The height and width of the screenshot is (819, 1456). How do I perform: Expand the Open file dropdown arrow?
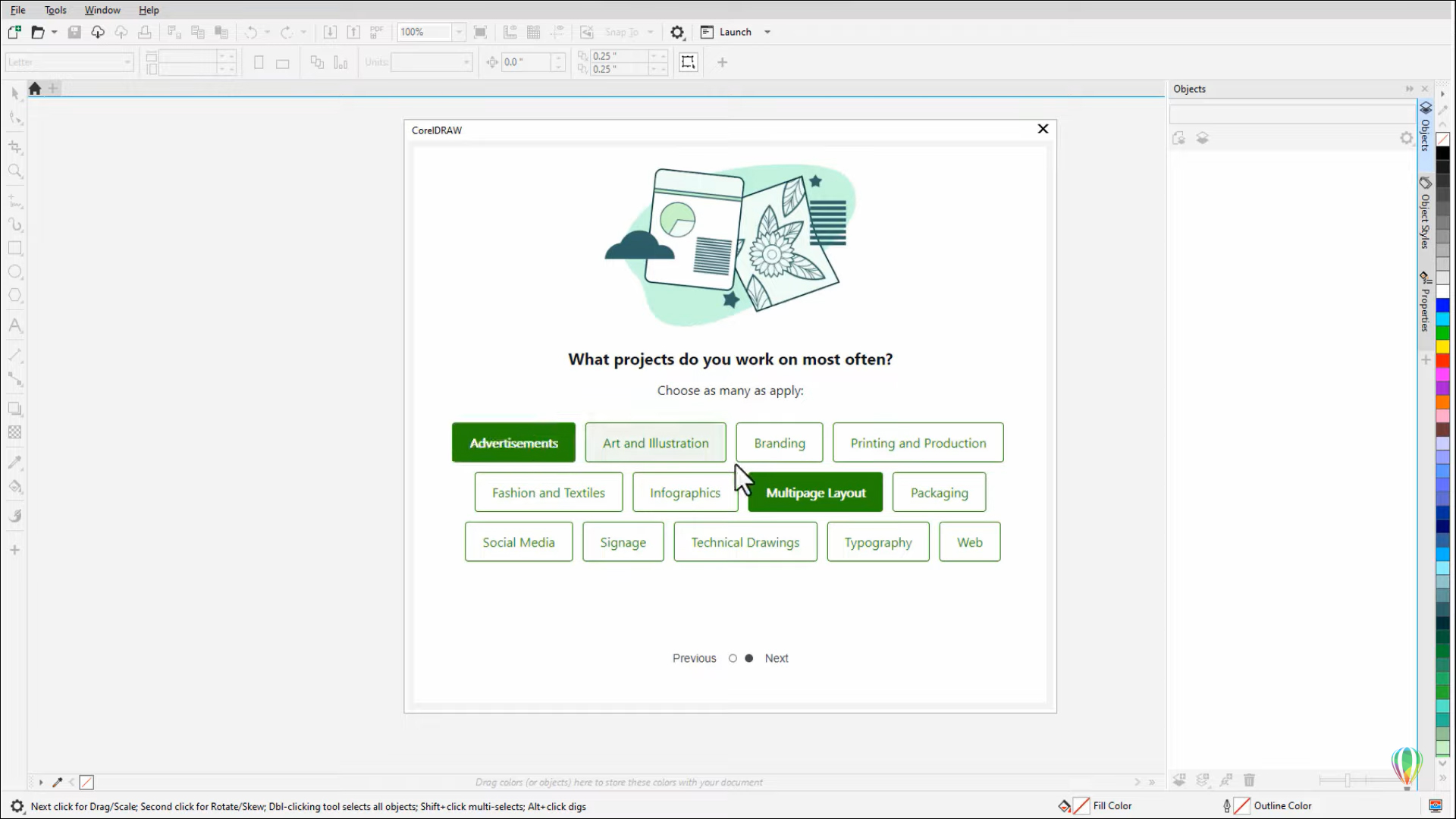coord(55,32)
